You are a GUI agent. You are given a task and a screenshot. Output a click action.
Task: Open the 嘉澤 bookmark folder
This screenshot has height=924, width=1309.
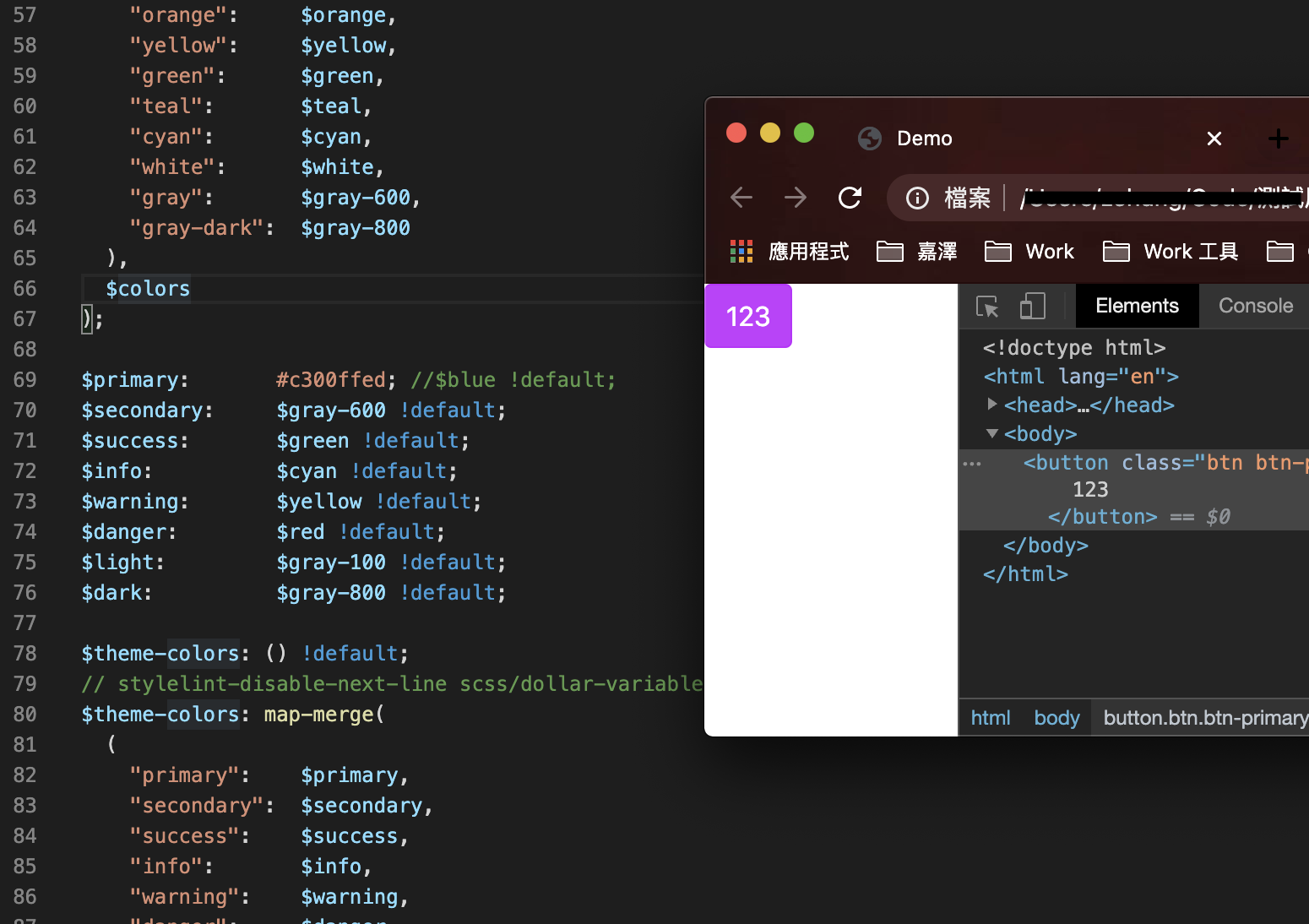[916, 251]
